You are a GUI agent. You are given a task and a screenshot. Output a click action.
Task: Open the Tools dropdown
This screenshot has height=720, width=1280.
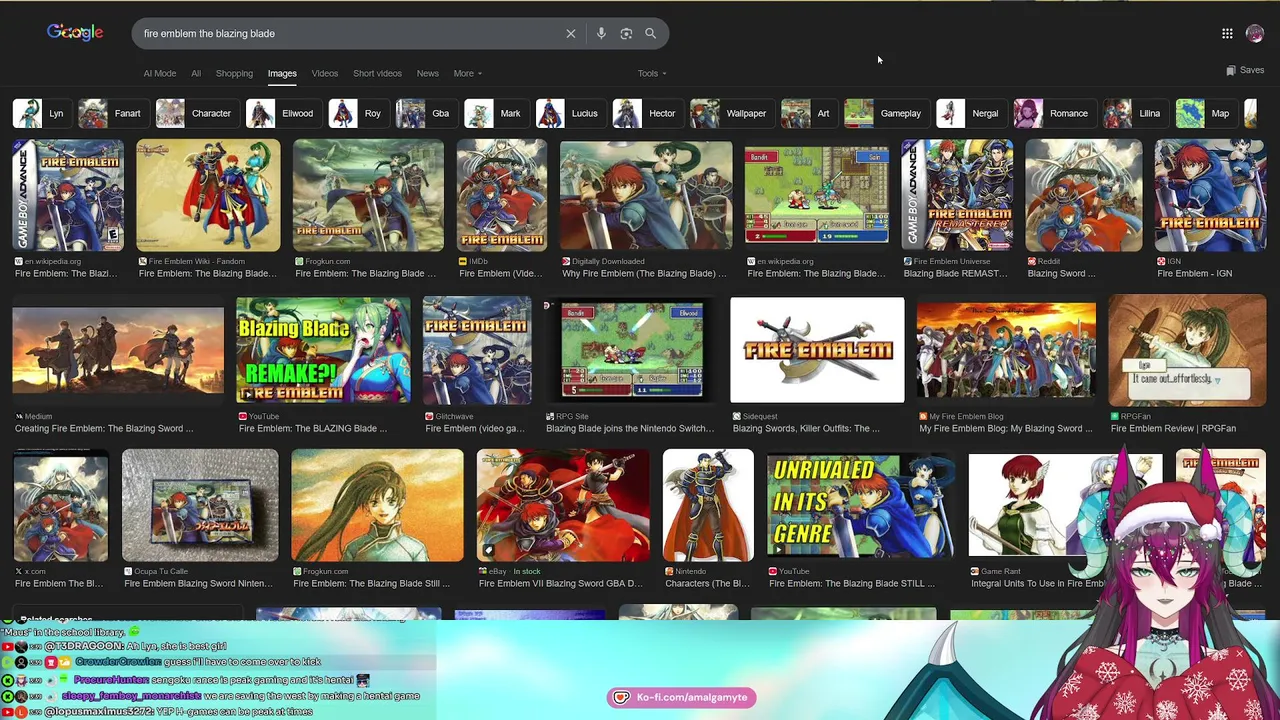coord(652,73)
